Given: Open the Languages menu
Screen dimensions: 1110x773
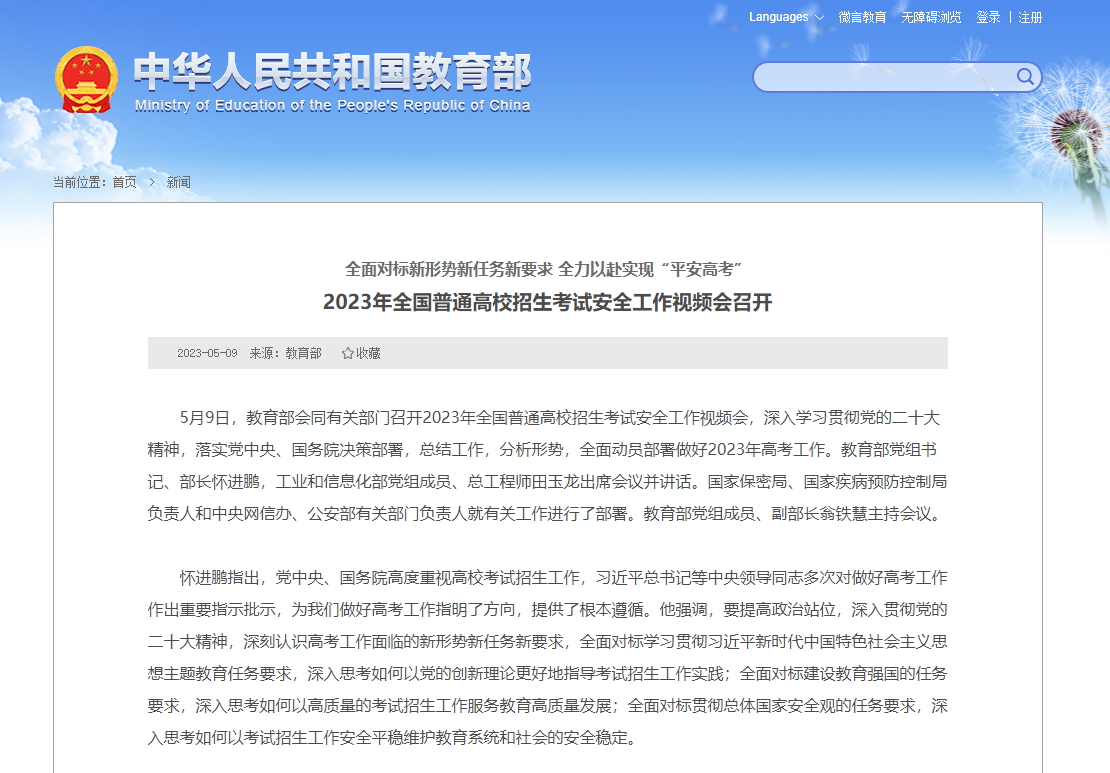Looking at the screenshot, I should tap(779, 17).
